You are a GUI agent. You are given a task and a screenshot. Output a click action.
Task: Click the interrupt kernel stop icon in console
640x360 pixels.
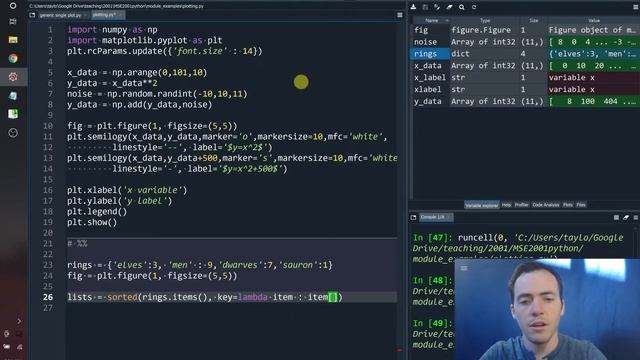point(616,218)
